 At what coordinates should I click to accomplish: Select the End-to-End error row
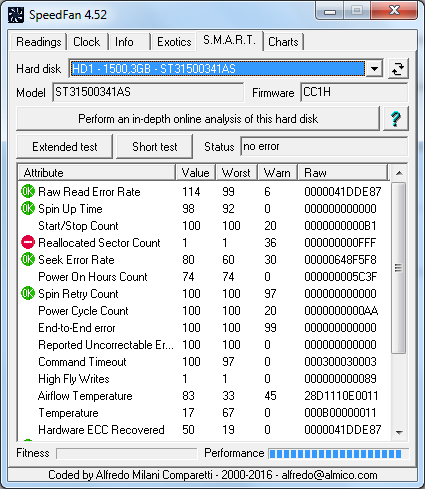coord(204,328)
